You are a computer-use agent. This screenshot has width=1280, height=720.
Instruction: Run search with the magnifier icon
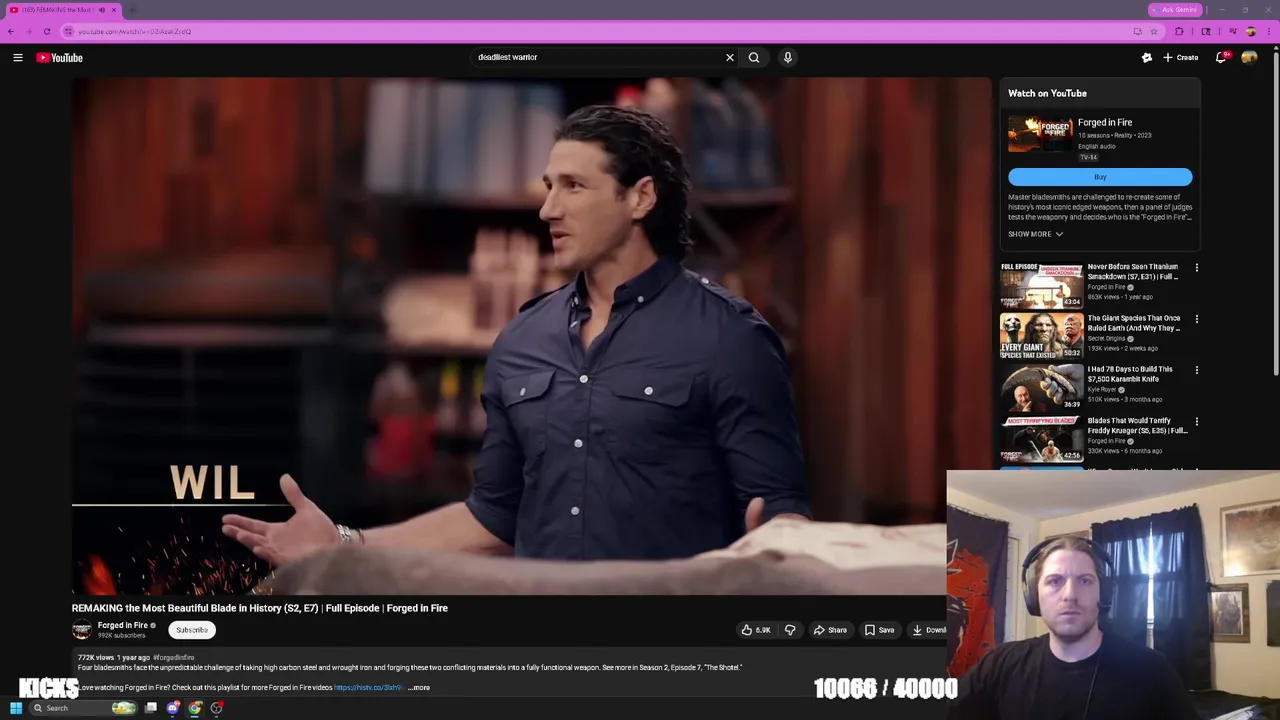(754, 58)
